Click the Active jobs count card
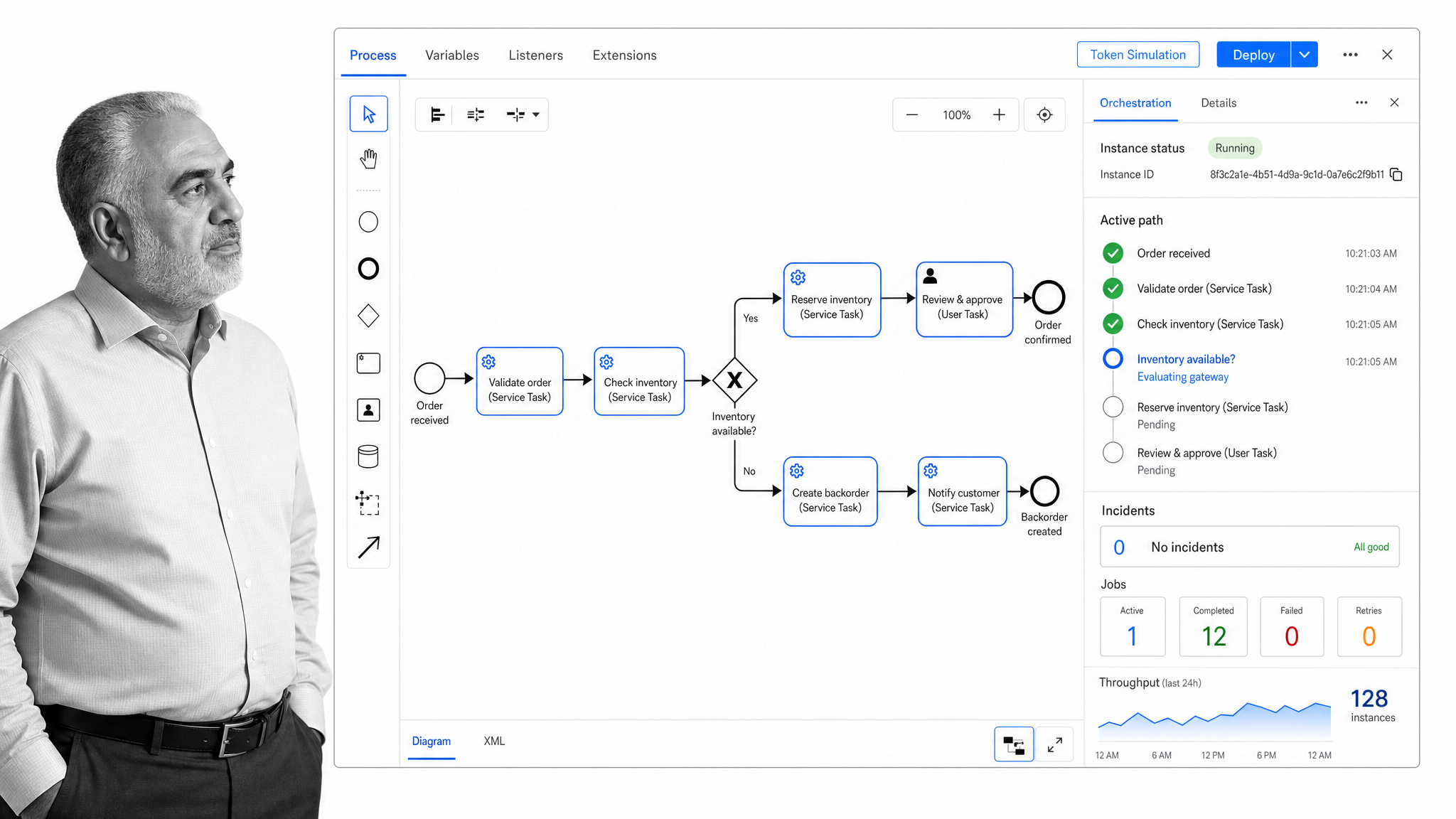This screenshot has height=819, width=1456. coord(1133,626)
